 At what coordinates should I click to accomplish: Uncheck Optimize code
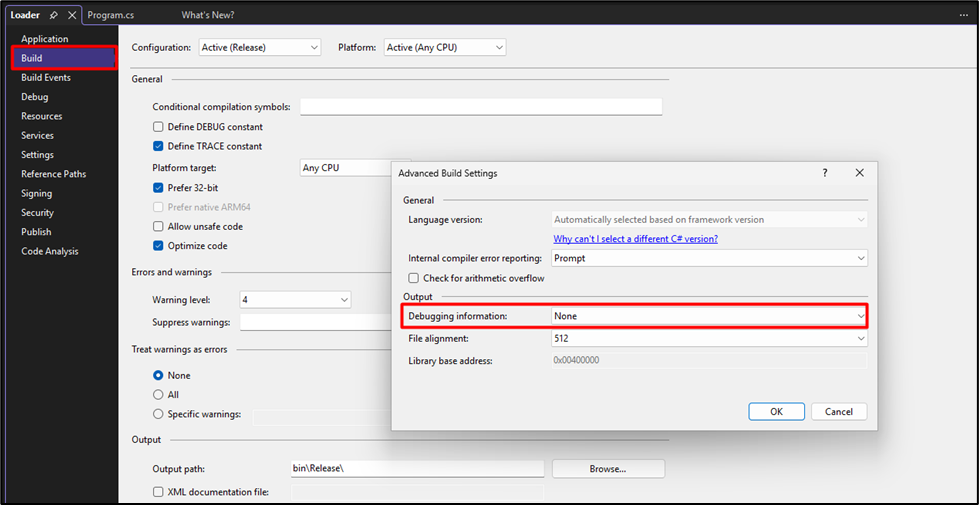pyautogui.click(x=158, y=246)
